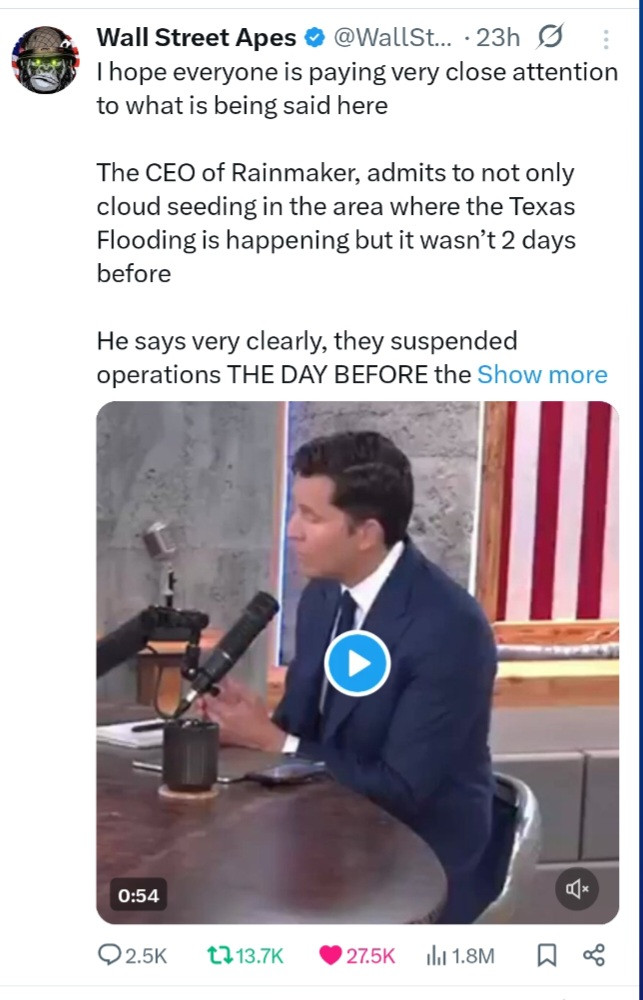Click the paragraph about the Rainmaker CEO
Viewport: 643px width, 1000px height.
335,222
